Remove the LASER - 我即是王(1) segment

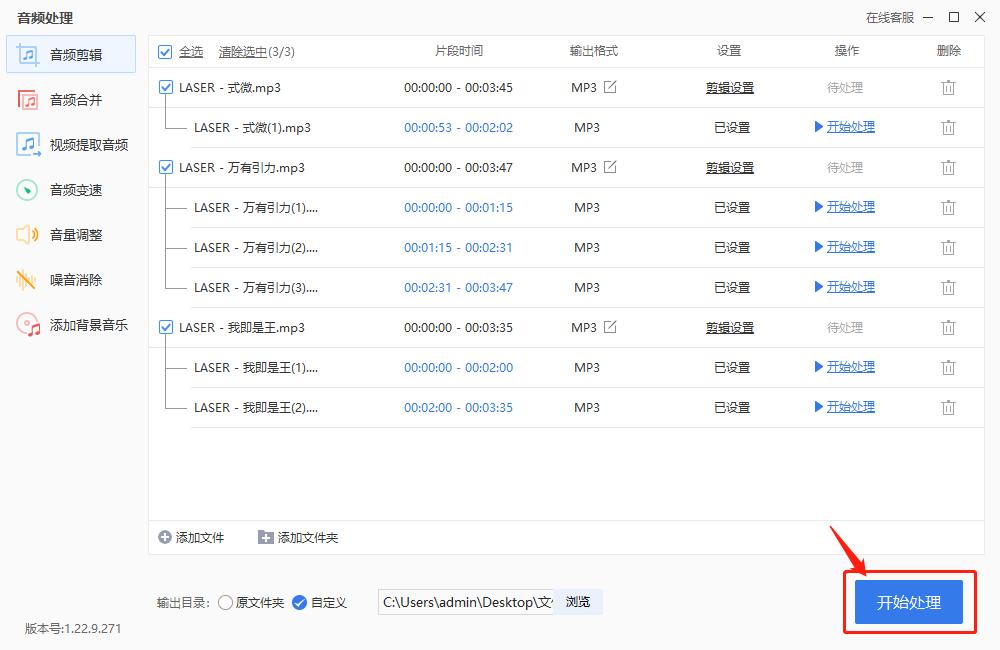[947, 367]
